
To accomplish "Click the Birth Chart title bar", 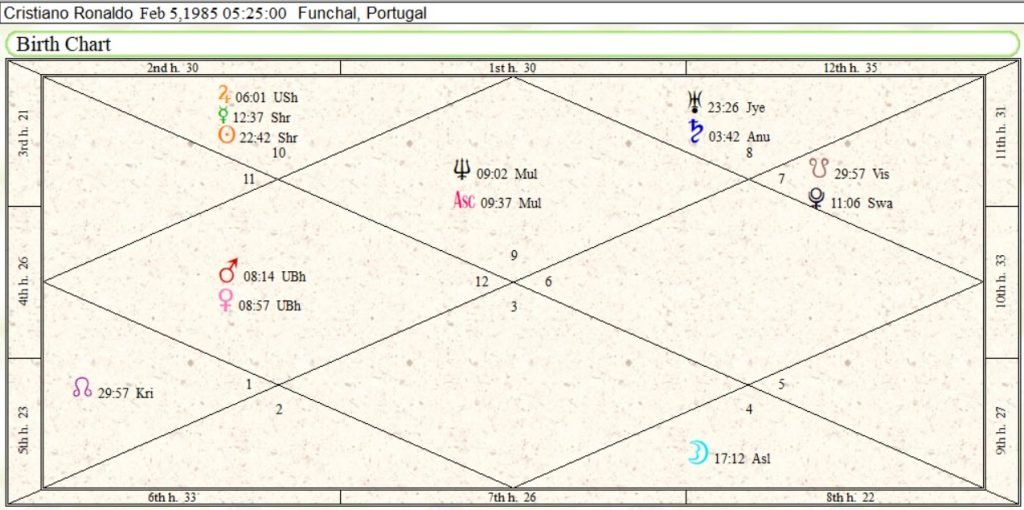I will pyautogui.click(x=511, y=44).
